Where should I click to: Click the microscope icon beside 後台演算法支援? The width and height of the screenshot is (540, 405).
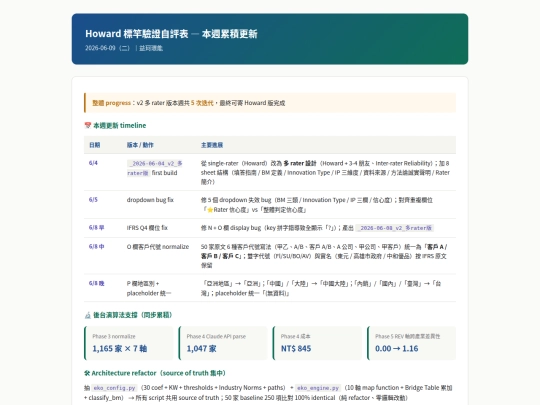(87, 315)
